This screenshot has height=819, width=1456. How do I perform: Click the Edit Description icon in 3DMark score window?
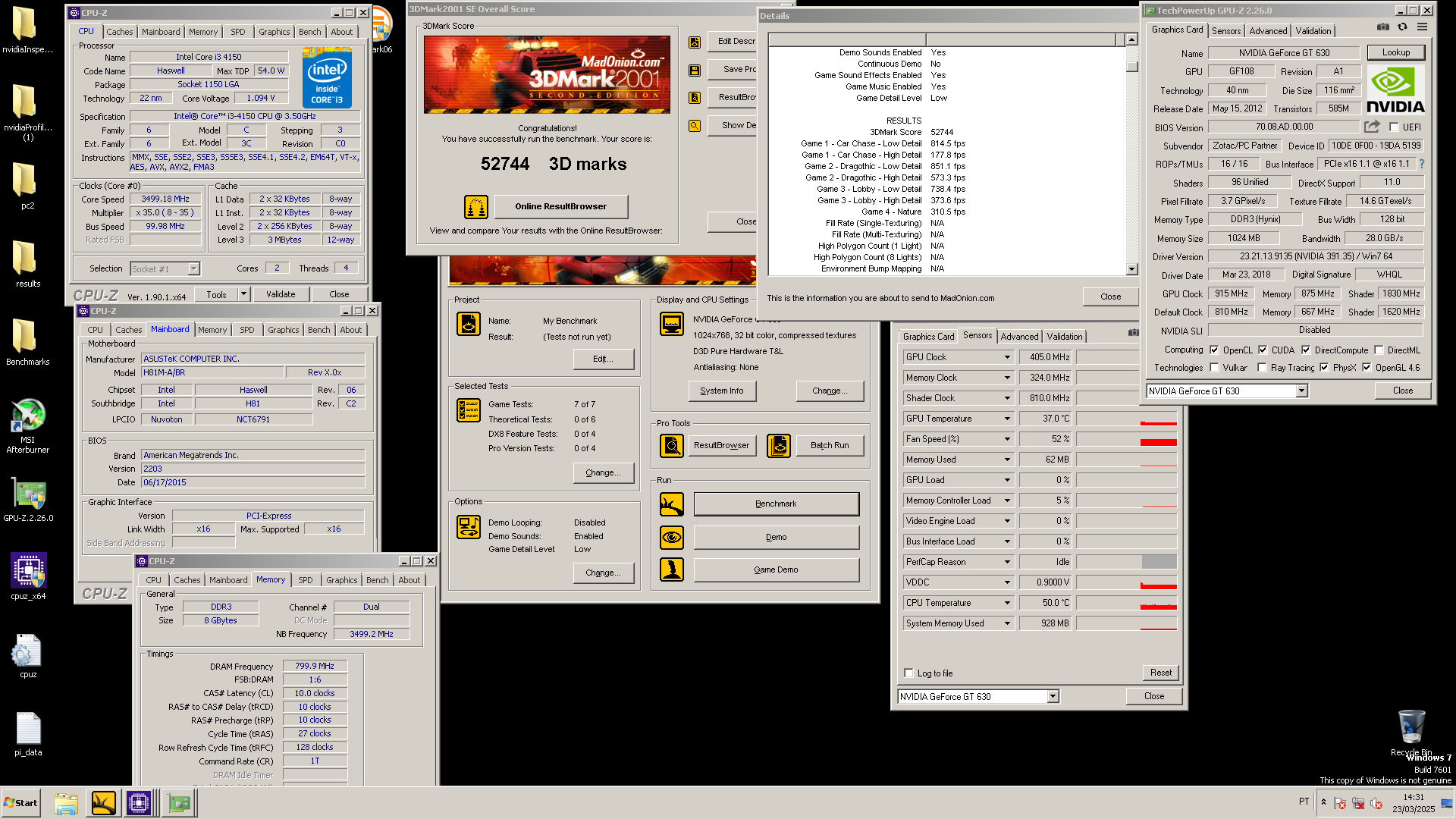[695, 42]
